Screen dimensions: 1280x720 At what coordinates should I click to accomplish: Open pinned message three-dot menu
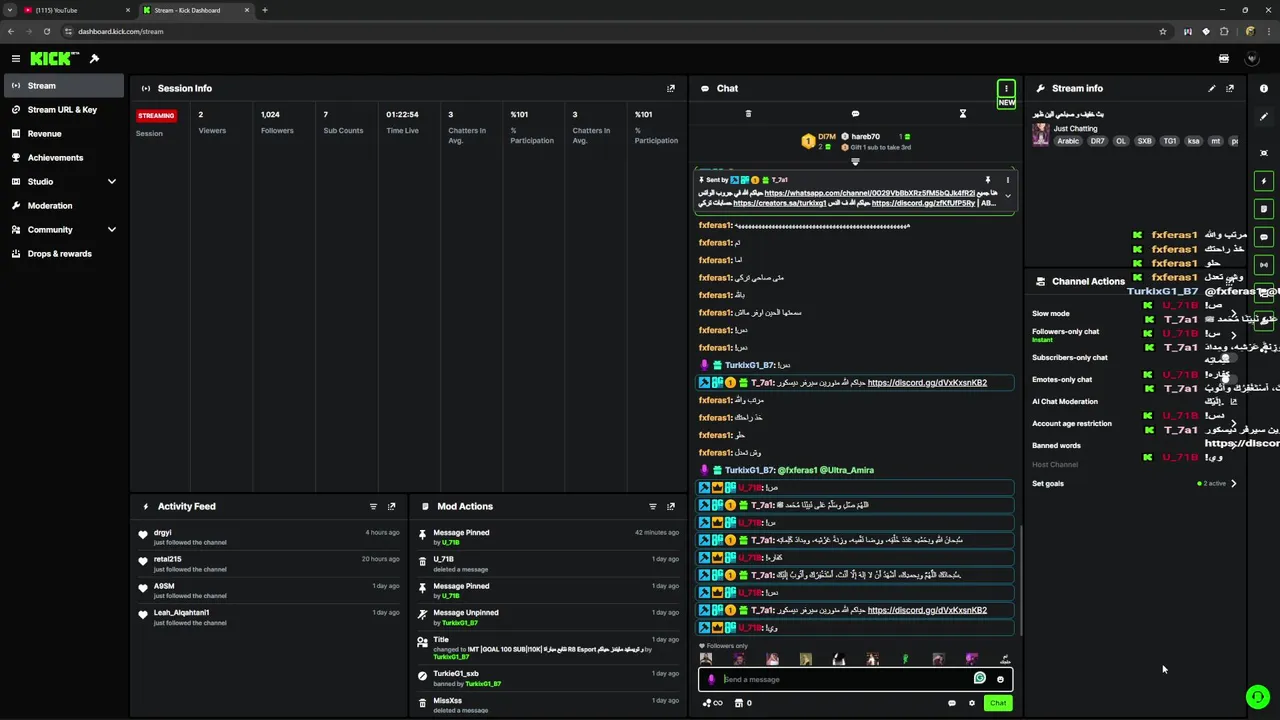(x=1007, y=180)
